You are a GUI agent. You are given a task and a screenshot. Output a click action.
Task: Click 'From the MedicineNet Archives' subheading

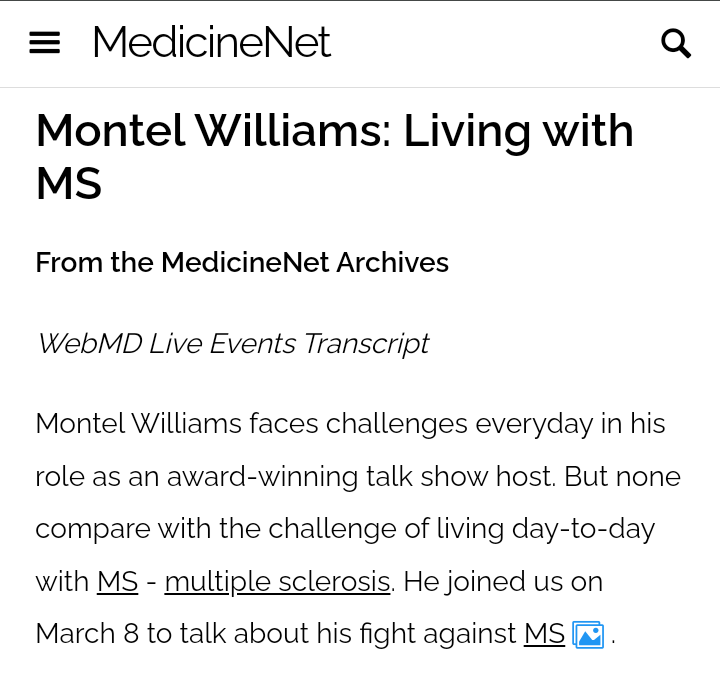(x=242, y=262)
